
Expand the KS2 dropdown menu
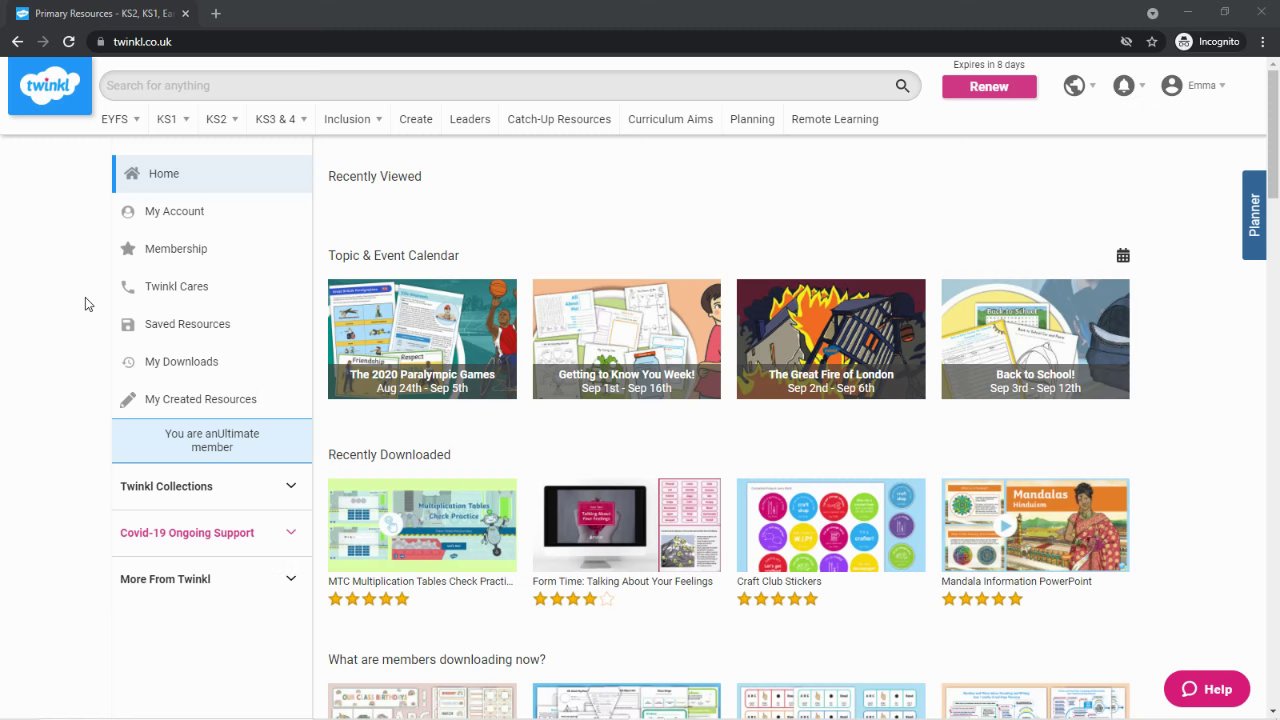point(222,119)
